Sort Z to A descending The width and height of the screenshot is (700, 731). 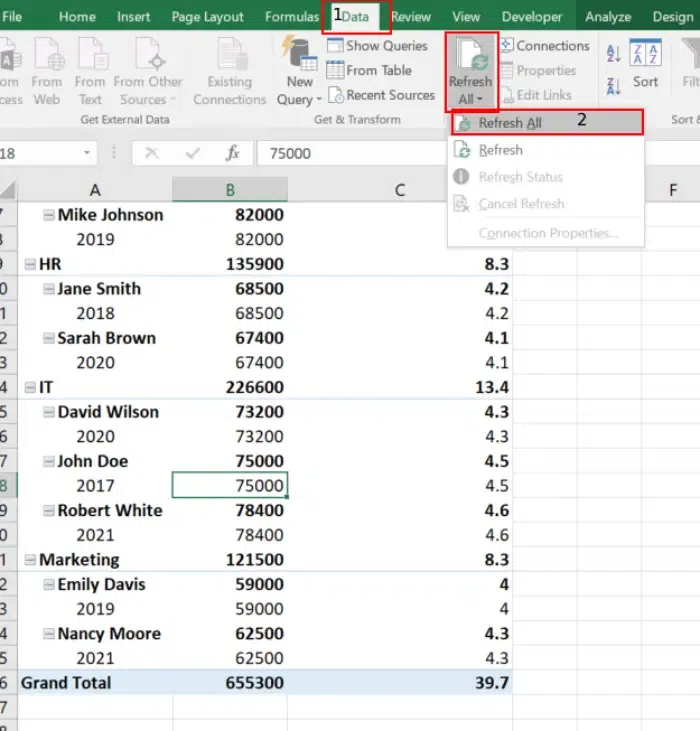pyautogui.click(x=613, y=86)
